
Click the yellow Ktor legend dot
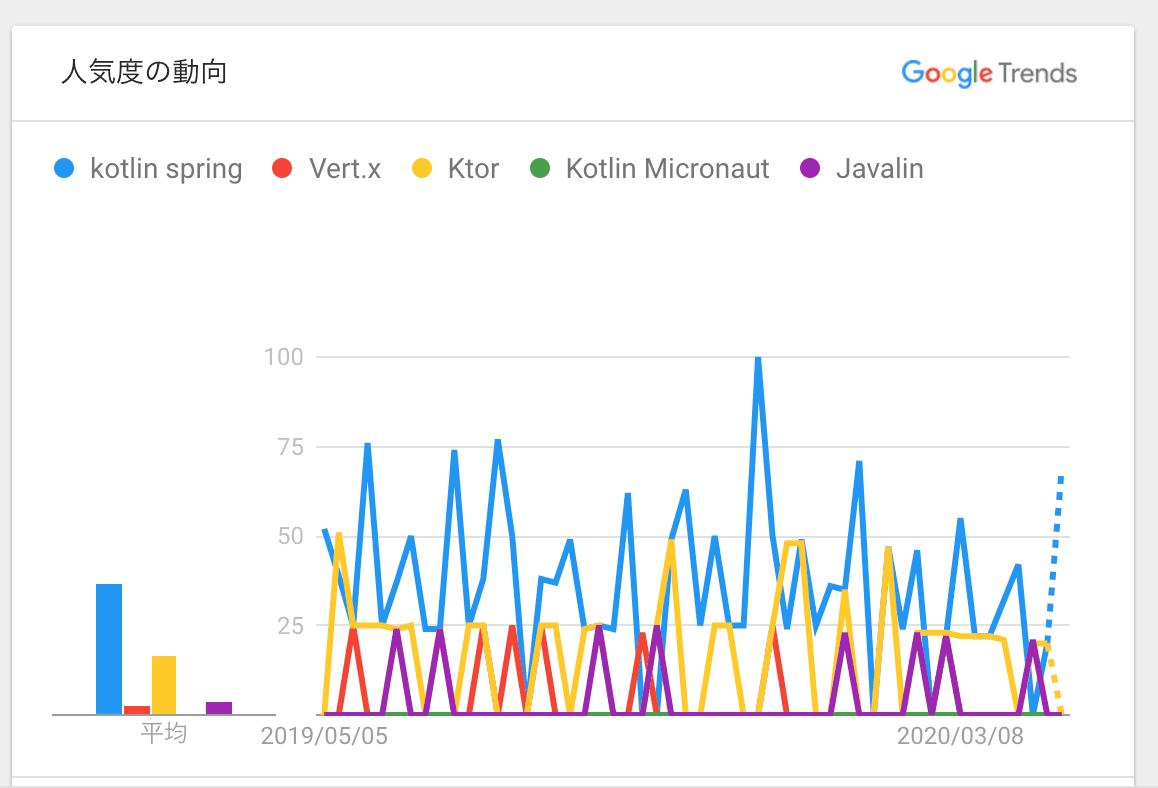tap(423, 169)
